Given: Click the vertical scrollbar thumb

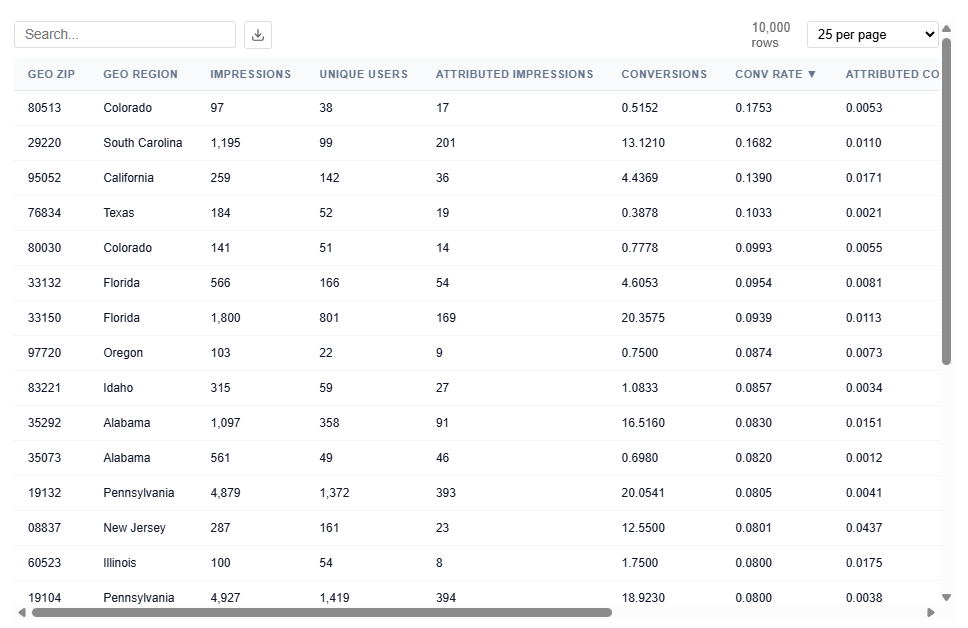Looking at the screenshot, I should tap(946, 200).
